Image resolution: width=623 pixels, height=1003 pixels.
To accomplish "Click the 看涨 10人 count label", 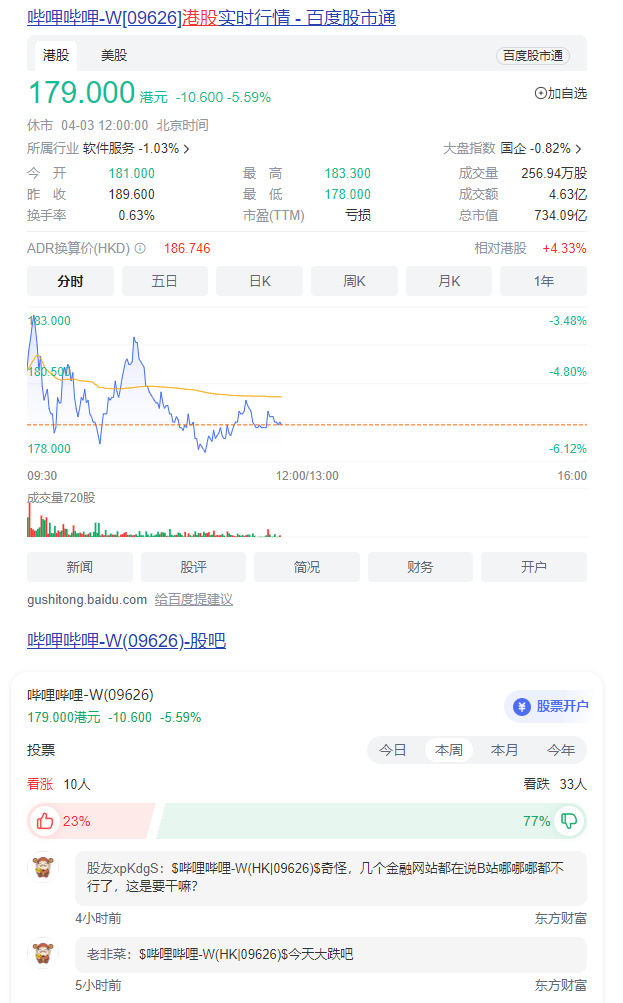I will tap(59, 784).
